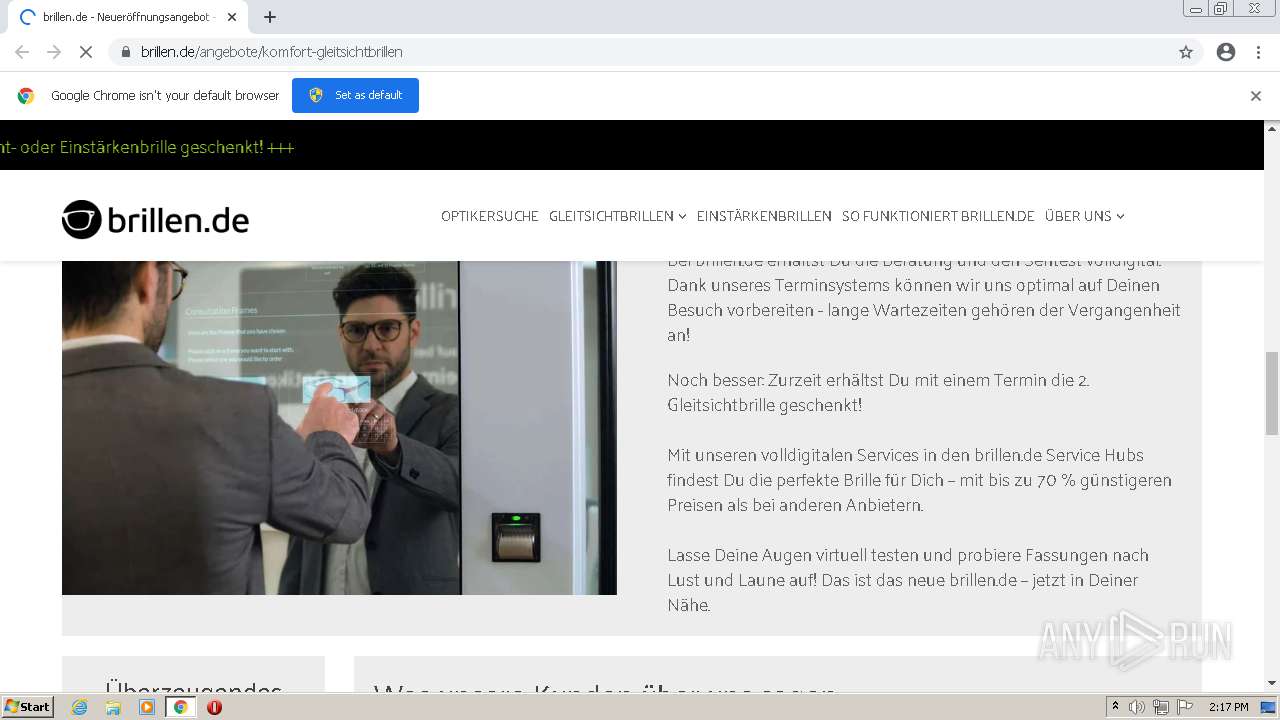Open the Action Center flag icon
This screenshot has width=1280, height=720.
(x=1185, y=707)
